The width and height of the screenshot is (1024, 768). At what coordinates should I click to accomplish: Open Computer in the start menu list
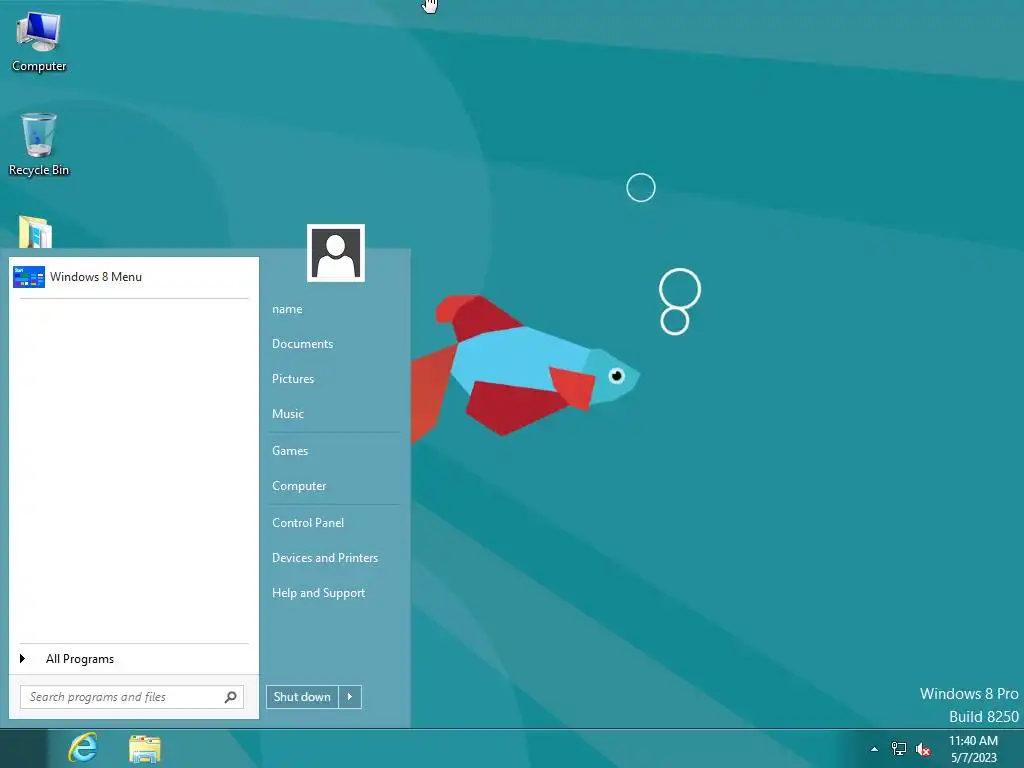point(299,487)
